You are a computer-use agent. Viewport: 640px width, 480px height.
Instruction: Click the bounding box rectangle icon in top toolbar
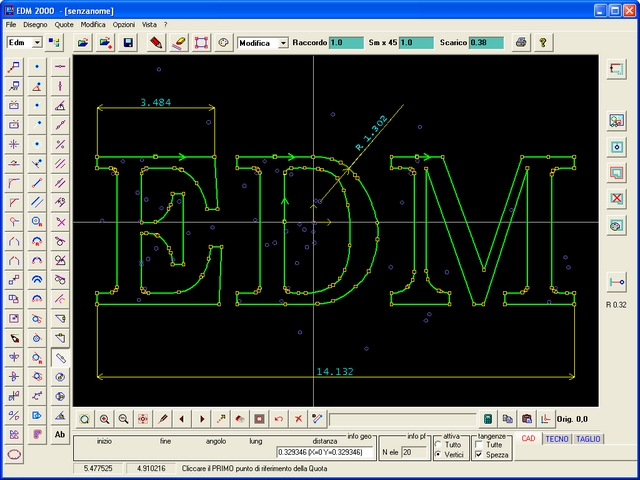pyautogui.click(x=201, y=42)
